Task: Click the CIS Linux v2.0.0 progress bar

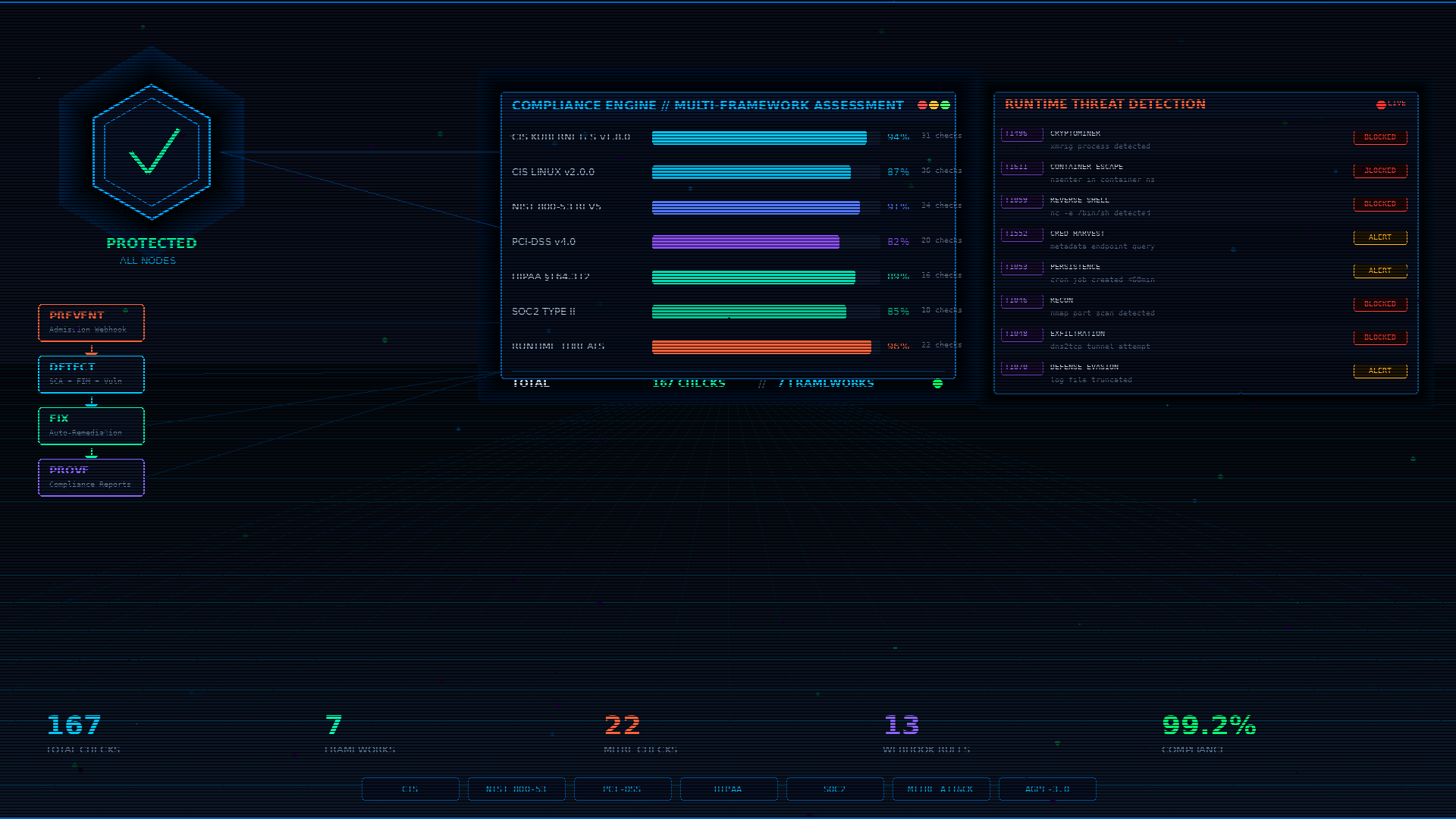Action: pyautogui.click(x=766, y=172)
